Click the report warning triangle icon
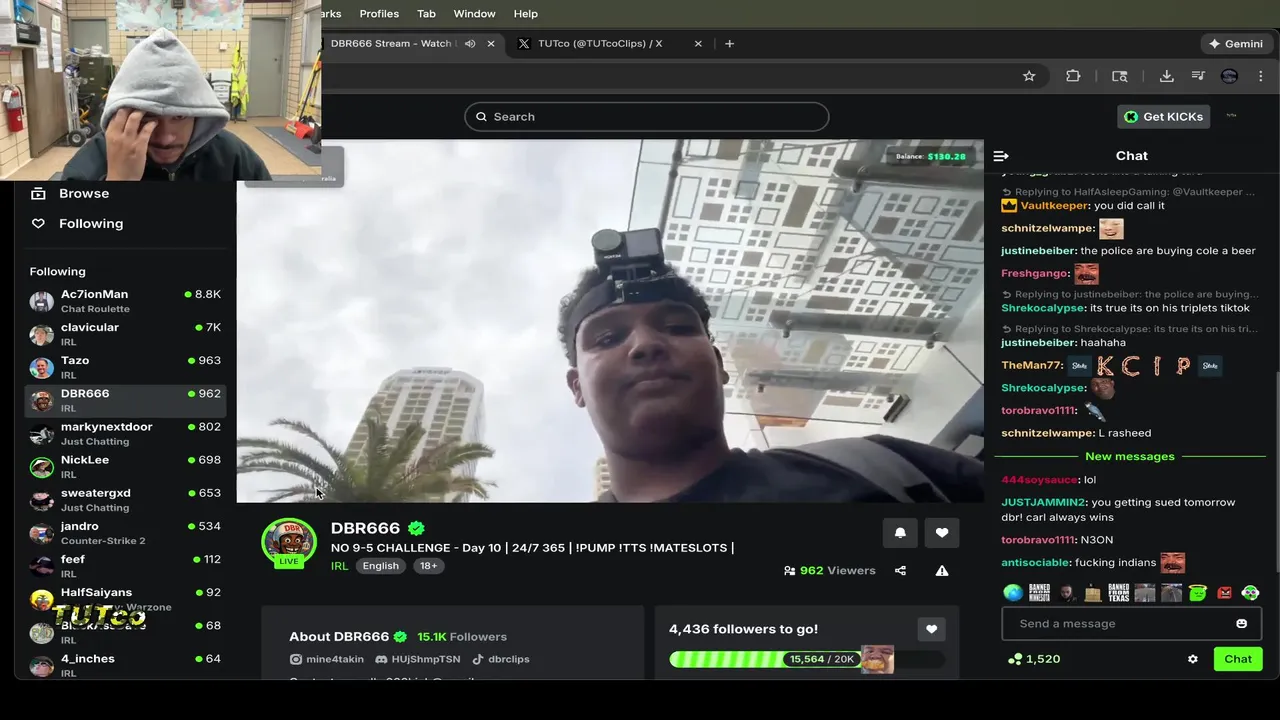This screenshot has height=720, width=1280. coord(942,571)
